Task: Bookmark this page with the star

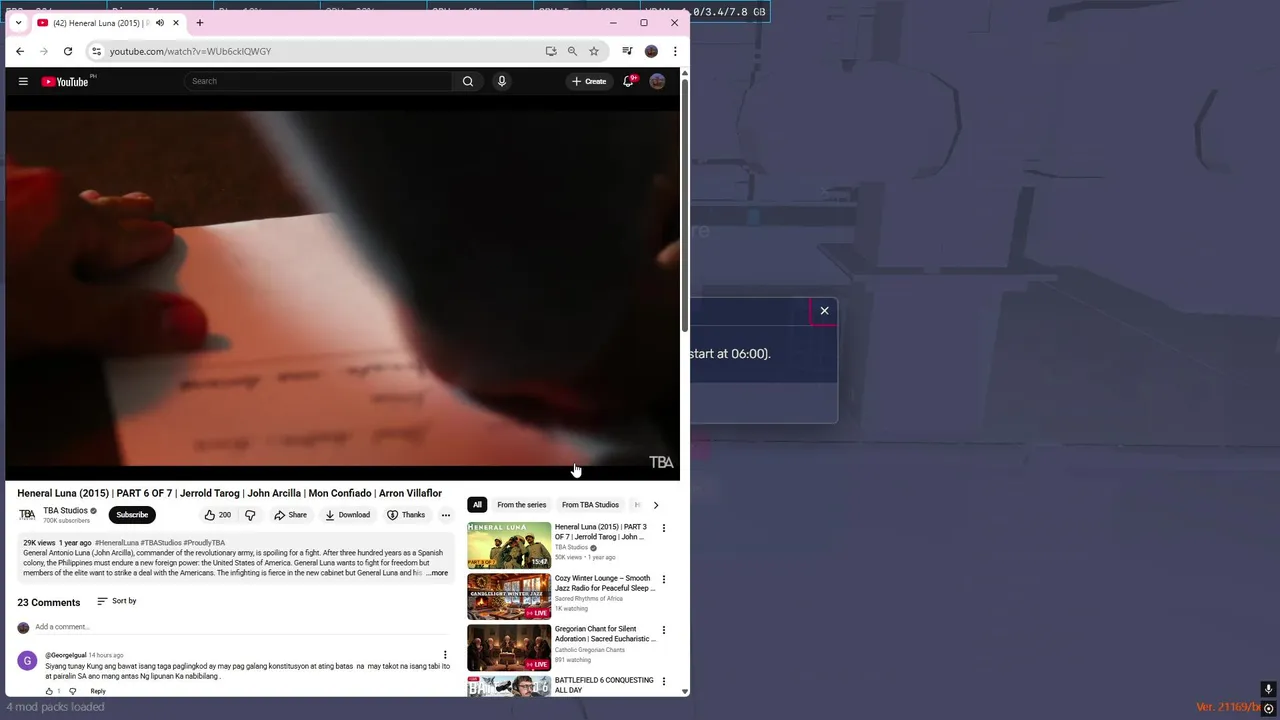Action: [x=594, y=51]
